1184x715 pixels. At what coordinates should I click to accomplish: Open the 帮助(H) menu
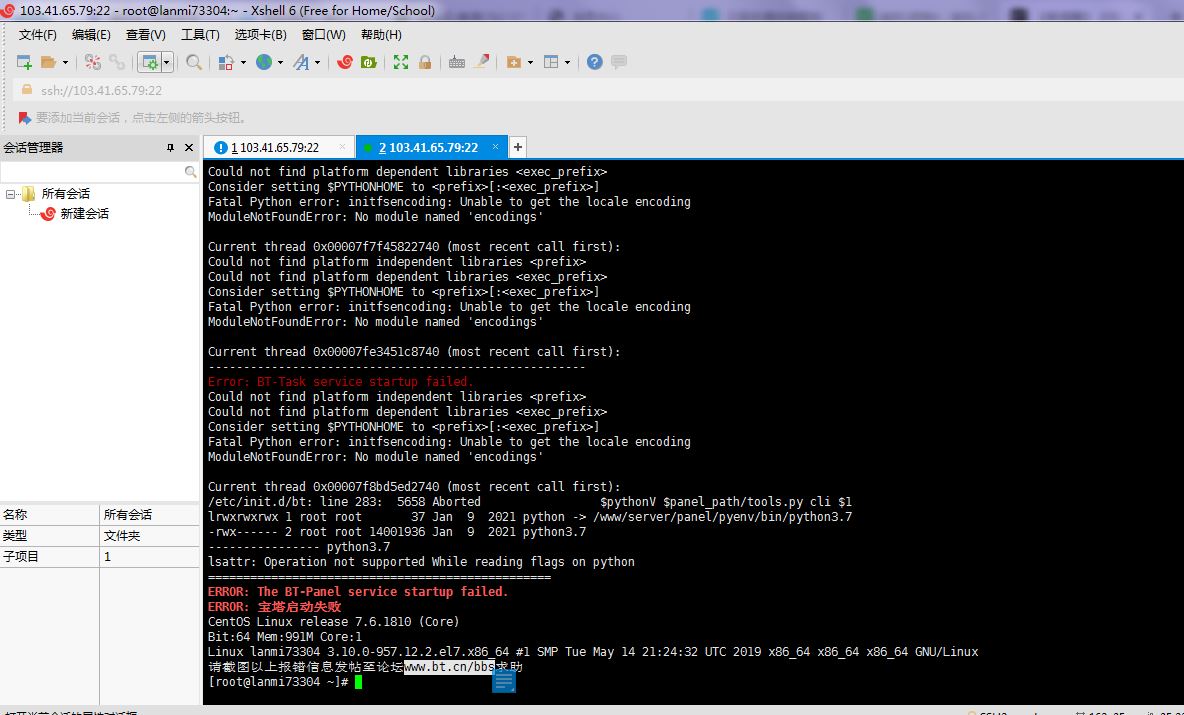tap(381, 35)
